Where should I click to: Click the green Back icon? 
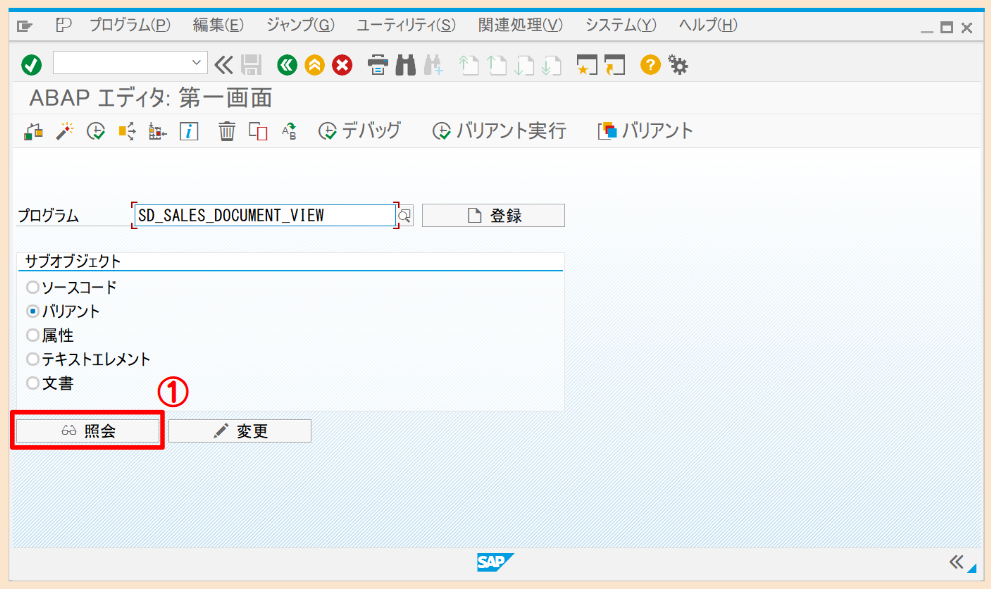click(287, 64)
